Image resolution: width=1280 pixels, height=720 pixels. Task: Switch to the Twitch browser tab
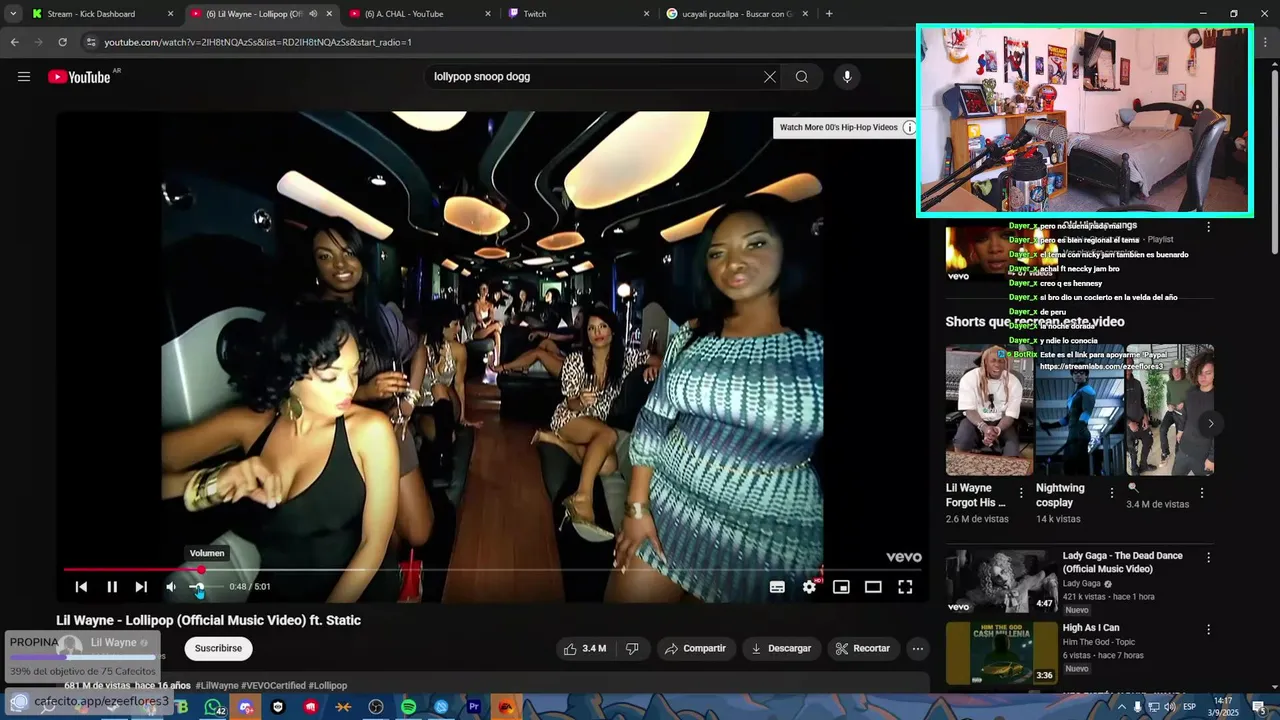point(579,14)
